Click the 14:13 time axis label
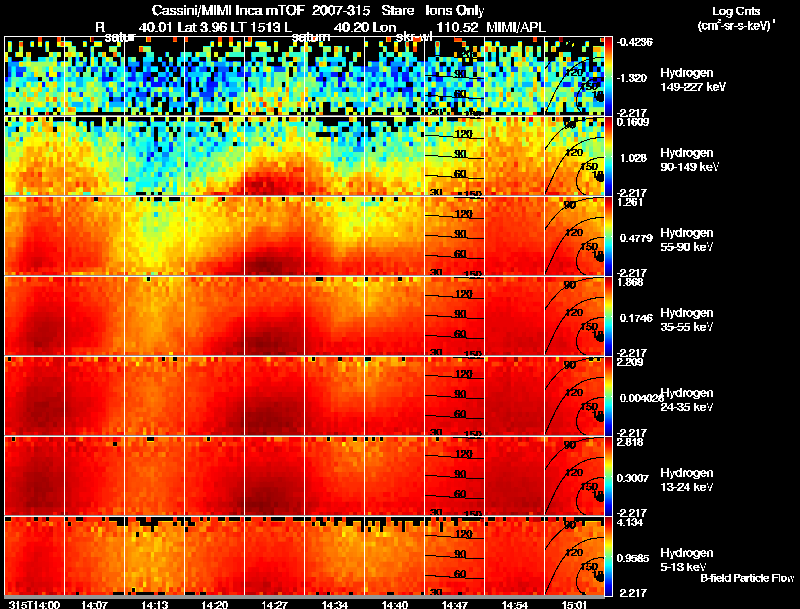This screenshot has width=800, height=609. pos(154,605)
